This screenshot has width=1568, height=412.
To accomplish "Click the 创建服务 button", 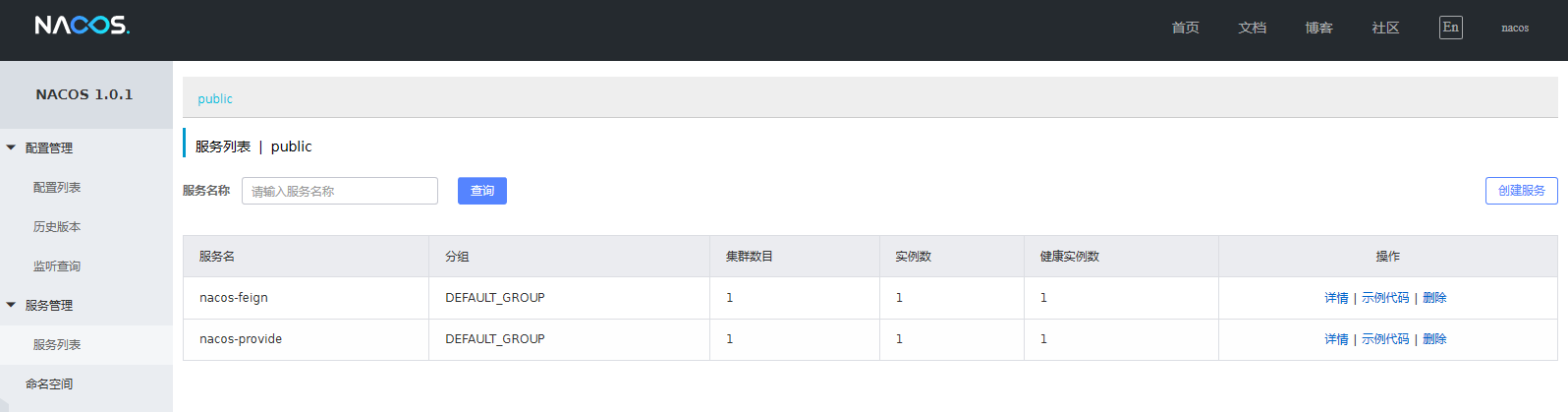I will (x=1521, y=191).
